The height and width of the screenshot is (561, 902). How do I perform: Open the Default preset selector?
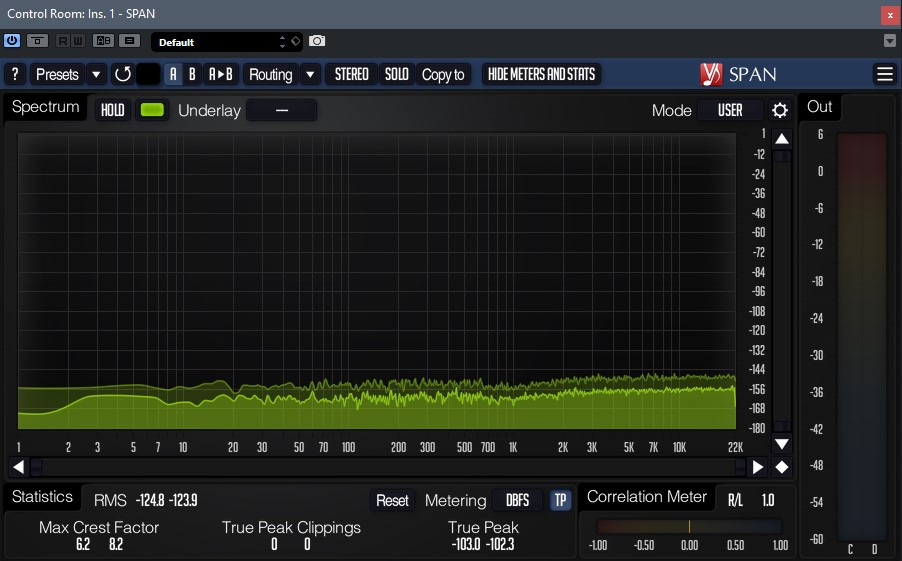(x=227, y=41)
